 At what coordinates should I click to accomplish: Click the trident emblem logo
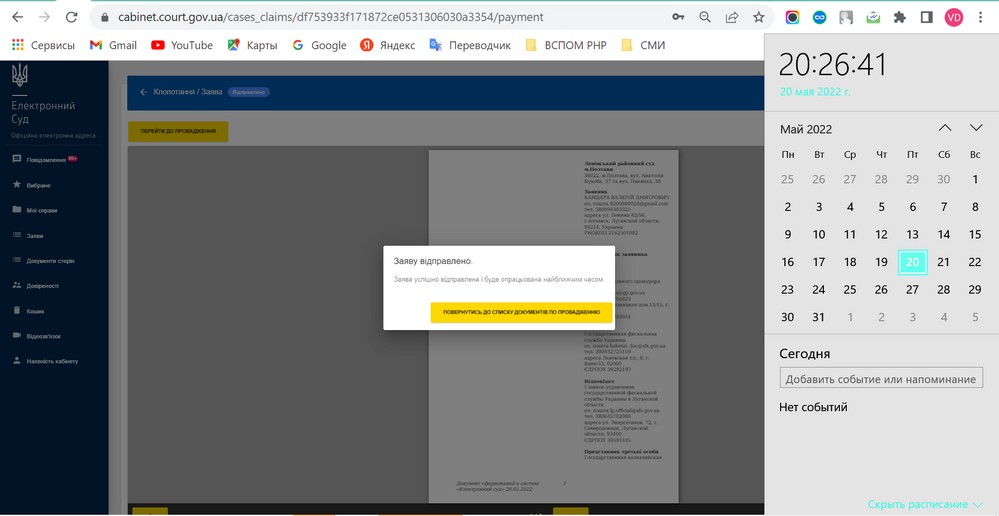(20, 75)
